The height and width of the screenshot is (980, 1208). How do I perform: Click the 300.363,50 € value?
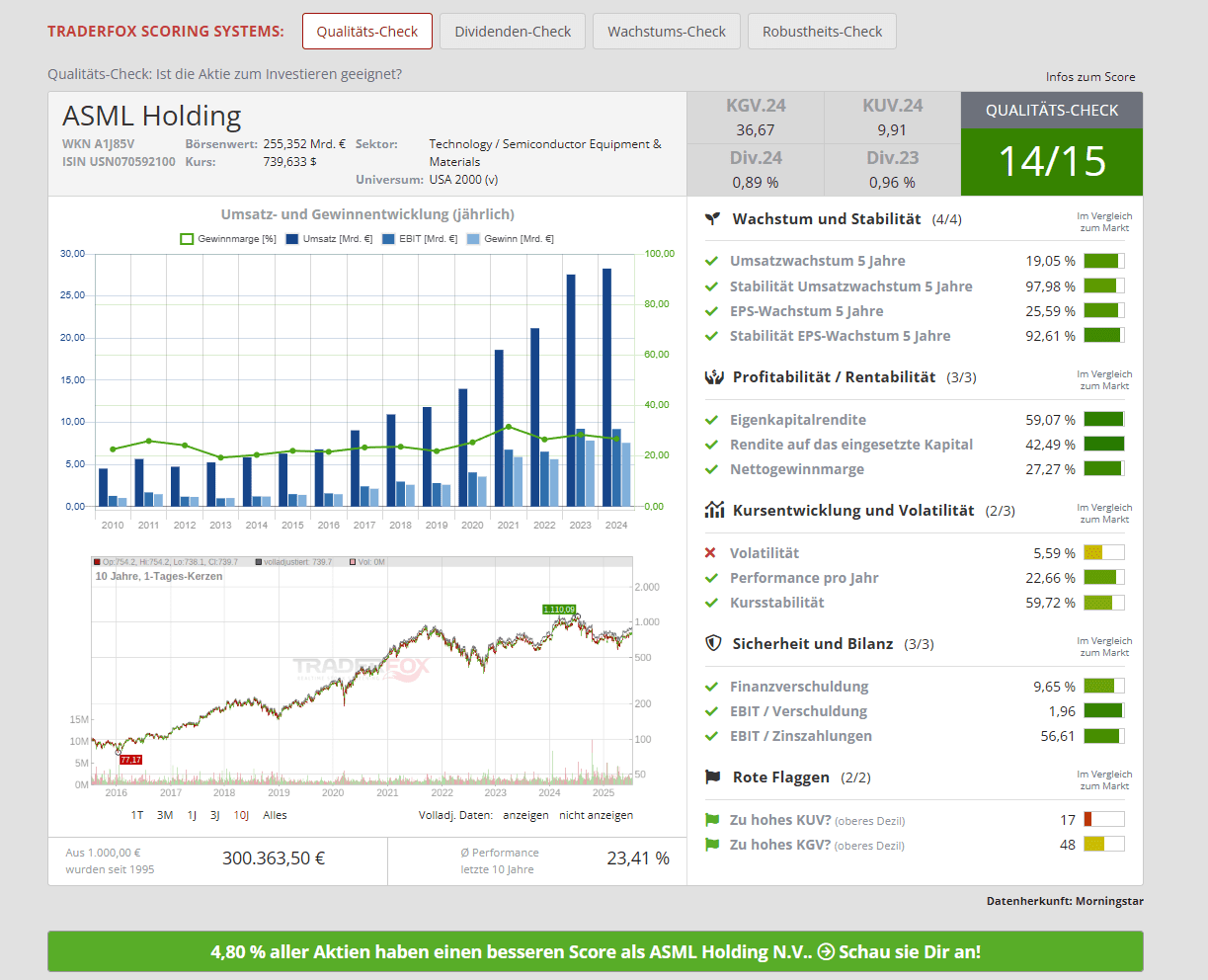point(274,858)
